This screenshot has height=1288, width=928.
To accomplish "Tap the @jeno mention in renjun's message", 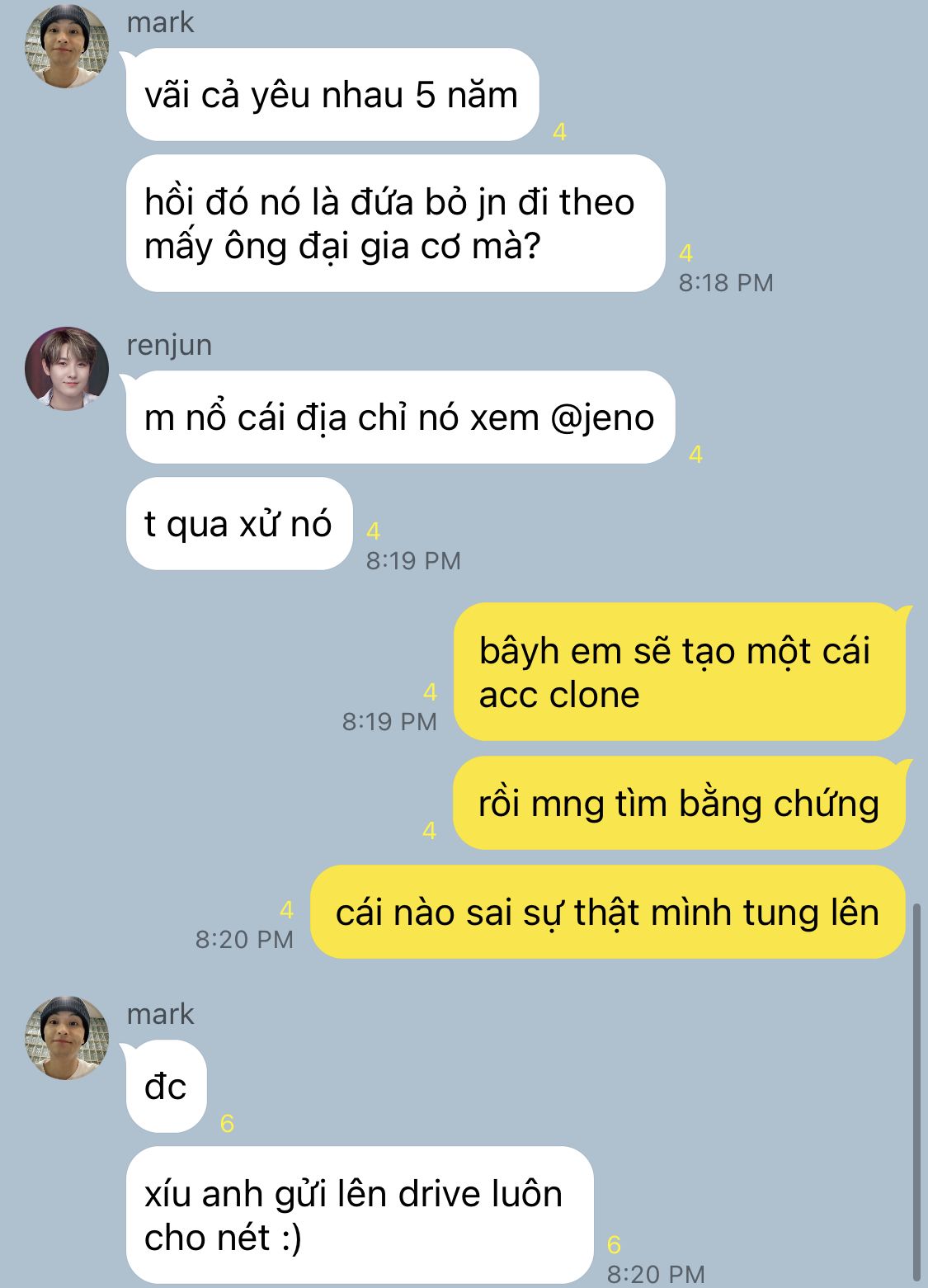I will (x=602, y=418).
